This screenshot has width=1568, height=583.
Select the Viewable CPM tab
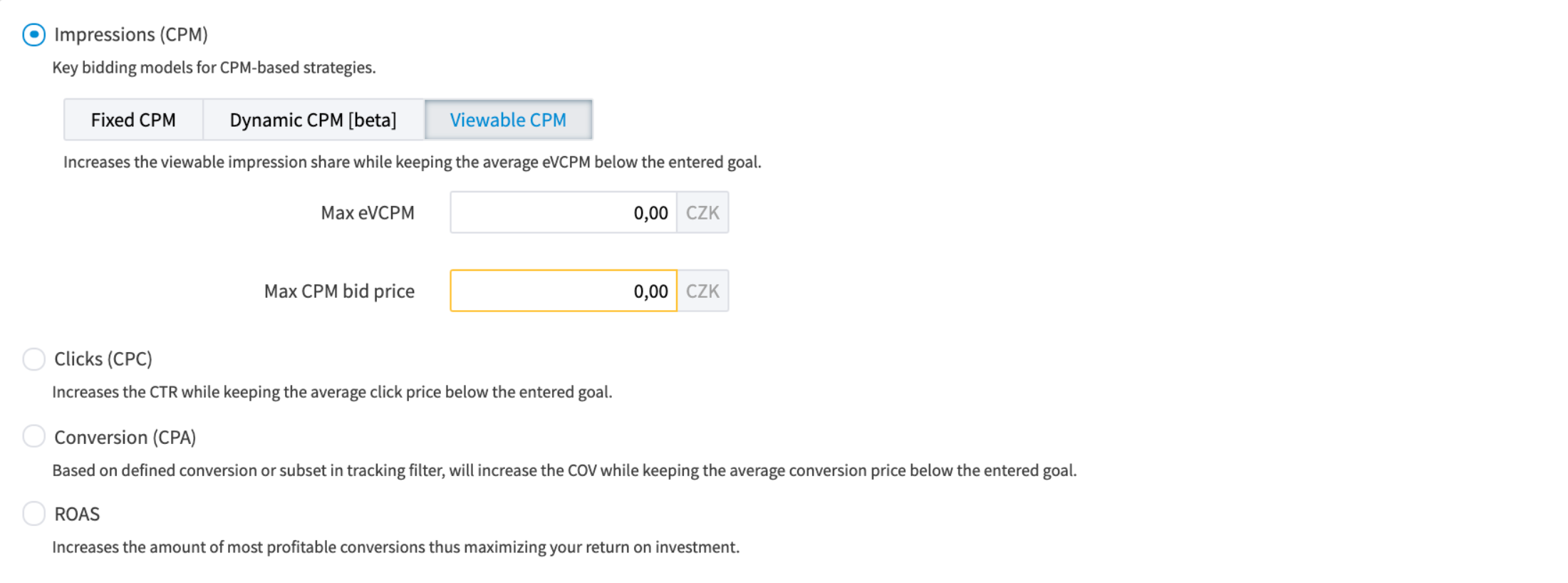(x=509, y=120)
